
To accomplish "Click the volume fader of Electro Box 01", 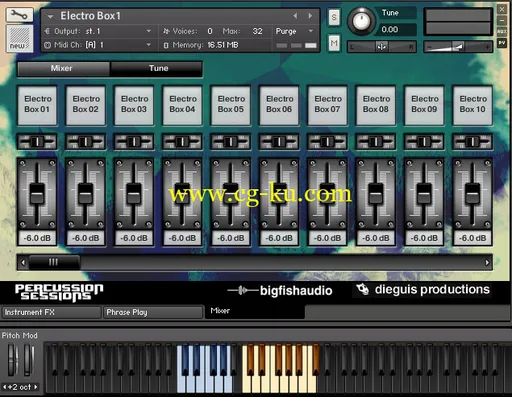I will 37,194.
